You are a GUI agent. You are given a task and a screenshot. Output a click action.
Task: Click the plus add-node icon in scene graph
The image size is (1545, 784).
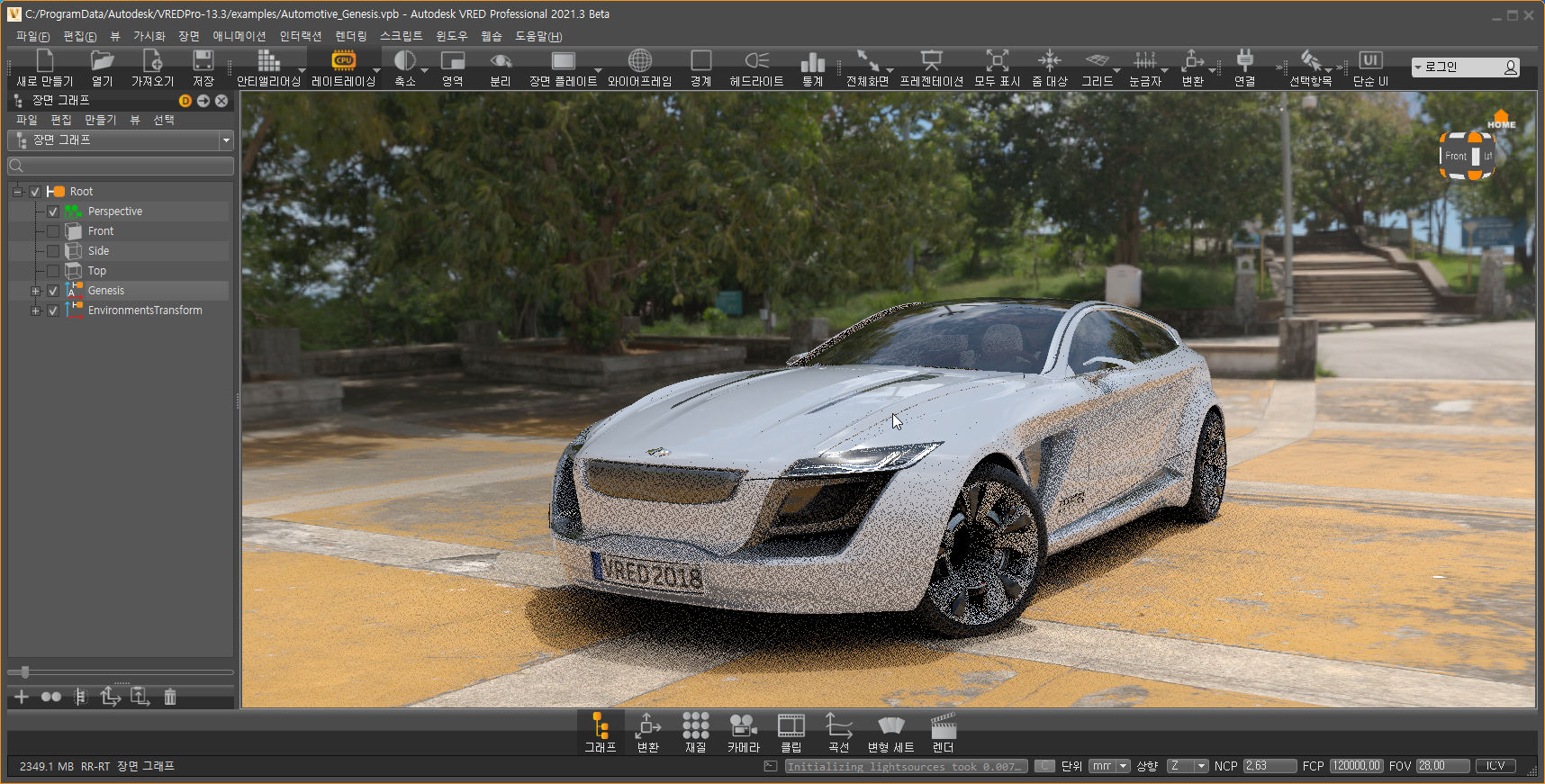pyautogui.click(x=22, y=697)
